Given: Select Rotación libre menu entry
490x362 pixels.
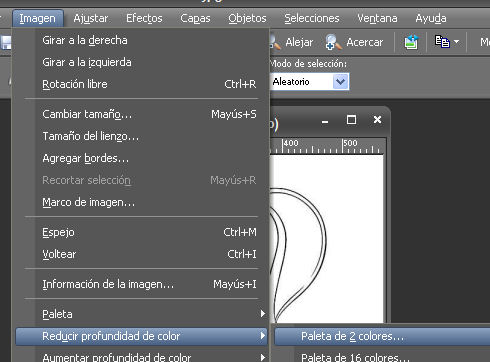Looking at the screenshot, I should click(x=142, y=84).
